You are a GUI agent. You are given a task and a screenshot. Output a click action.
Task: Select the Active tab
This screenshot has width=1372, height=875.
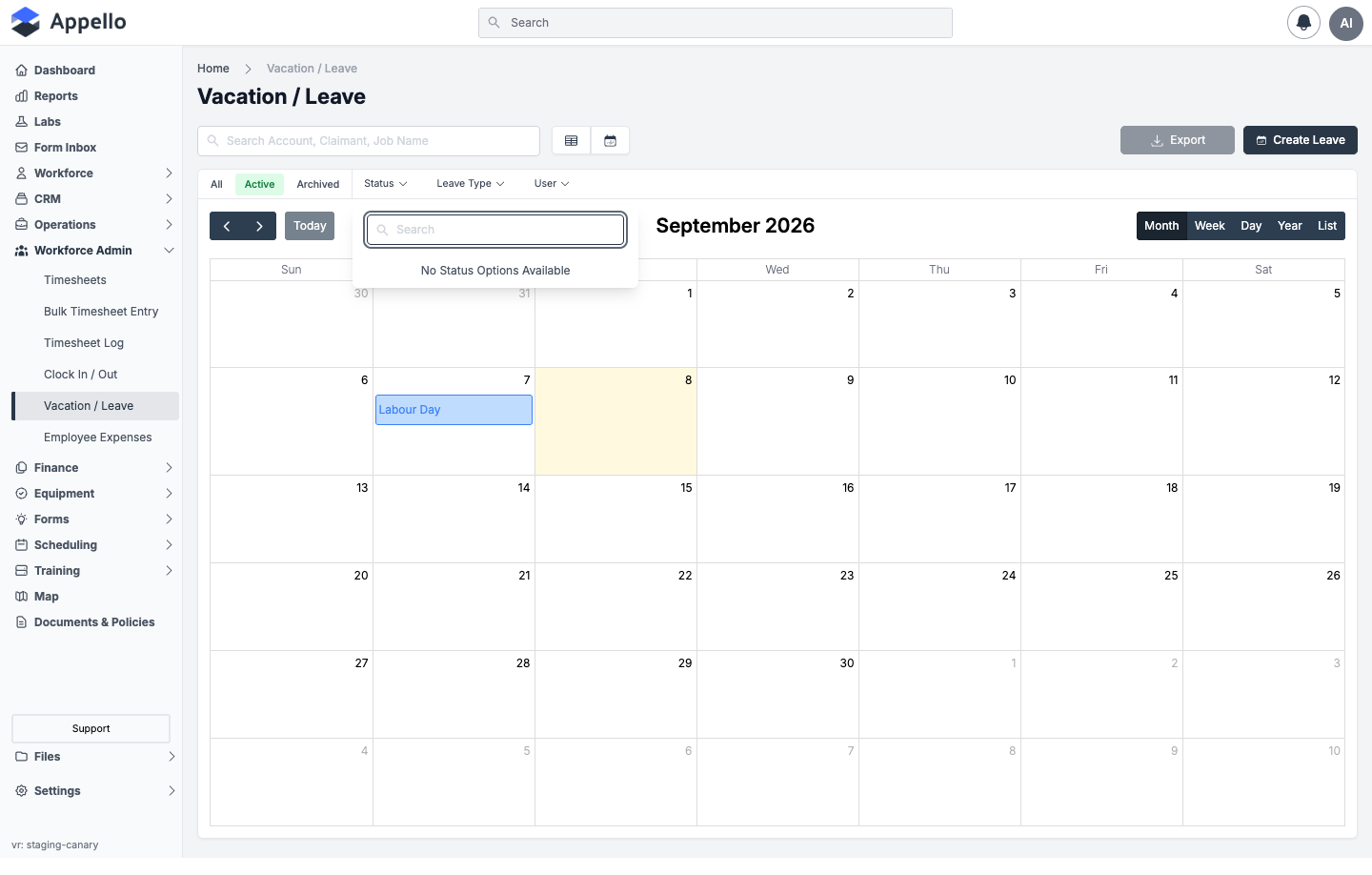259,185
